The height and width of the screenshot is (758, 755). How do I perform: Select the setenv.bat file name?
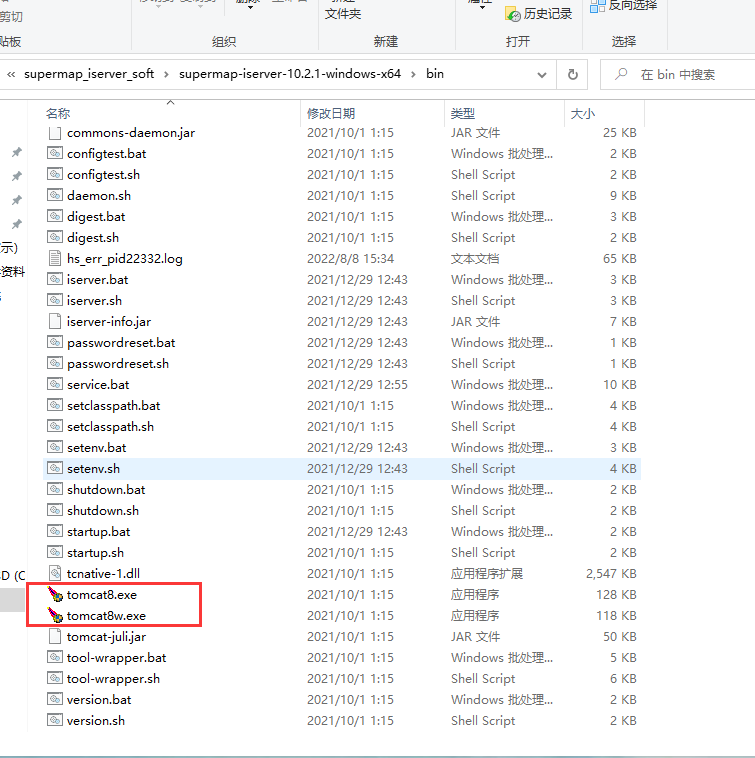97,448
